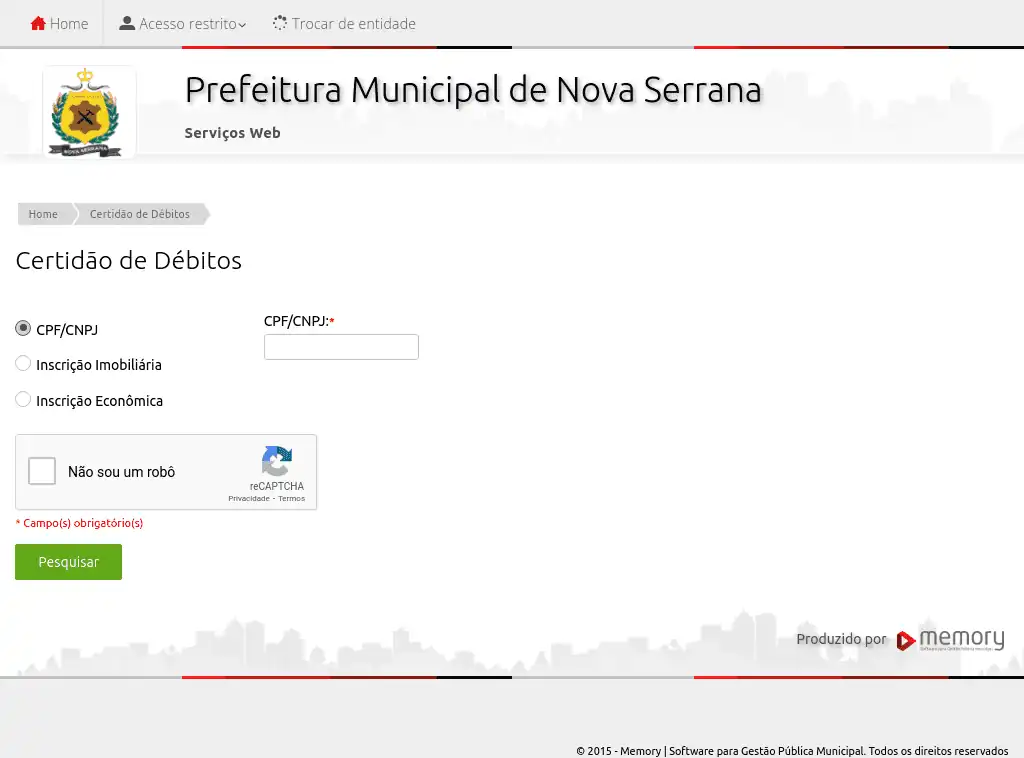Check the Não sou um robô box
This screenshot has height=758, width=1024.
tap(42, 471)
